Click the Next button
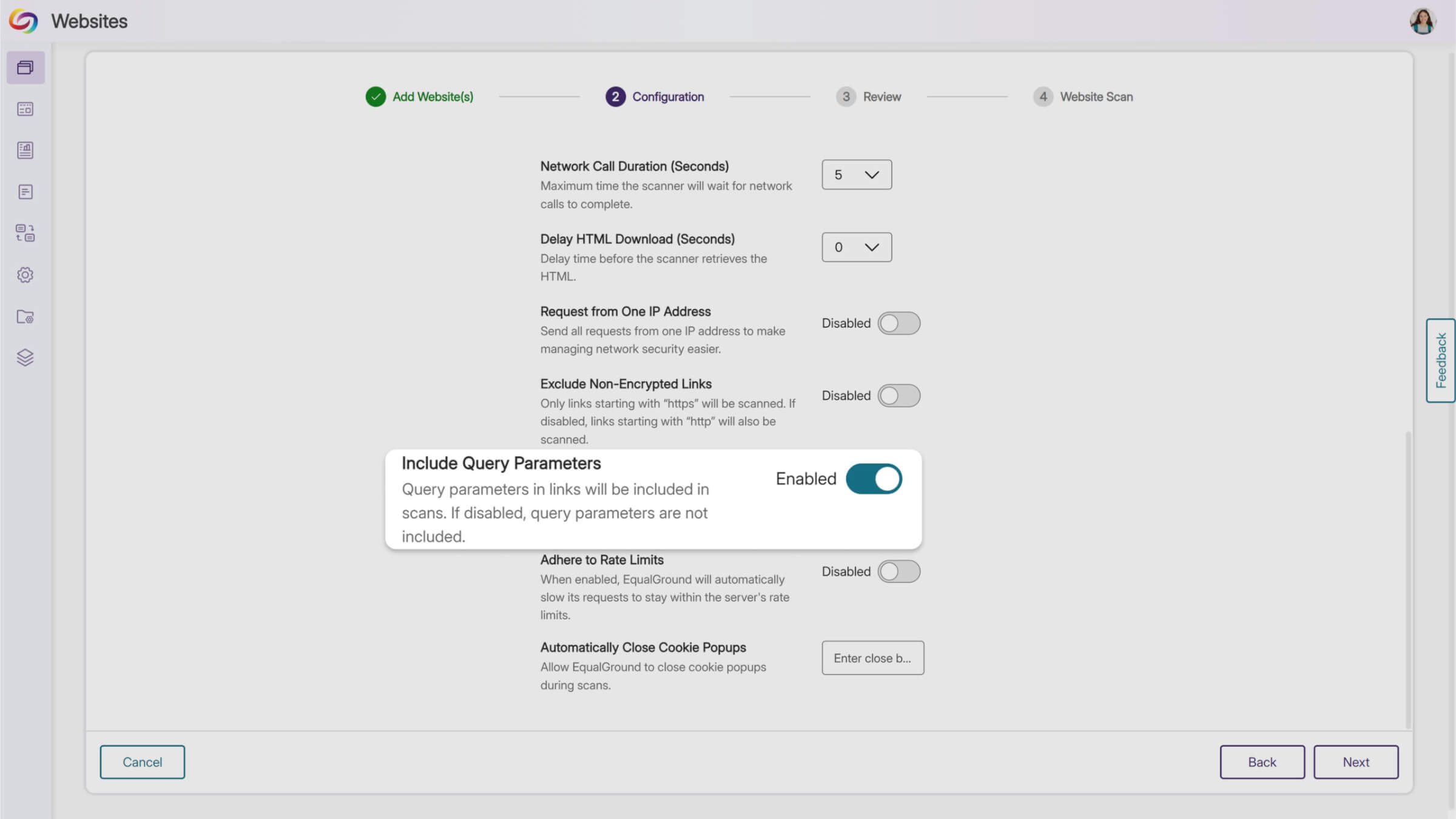Viewport: 1456px width, 819px height. click(1355, 762)
